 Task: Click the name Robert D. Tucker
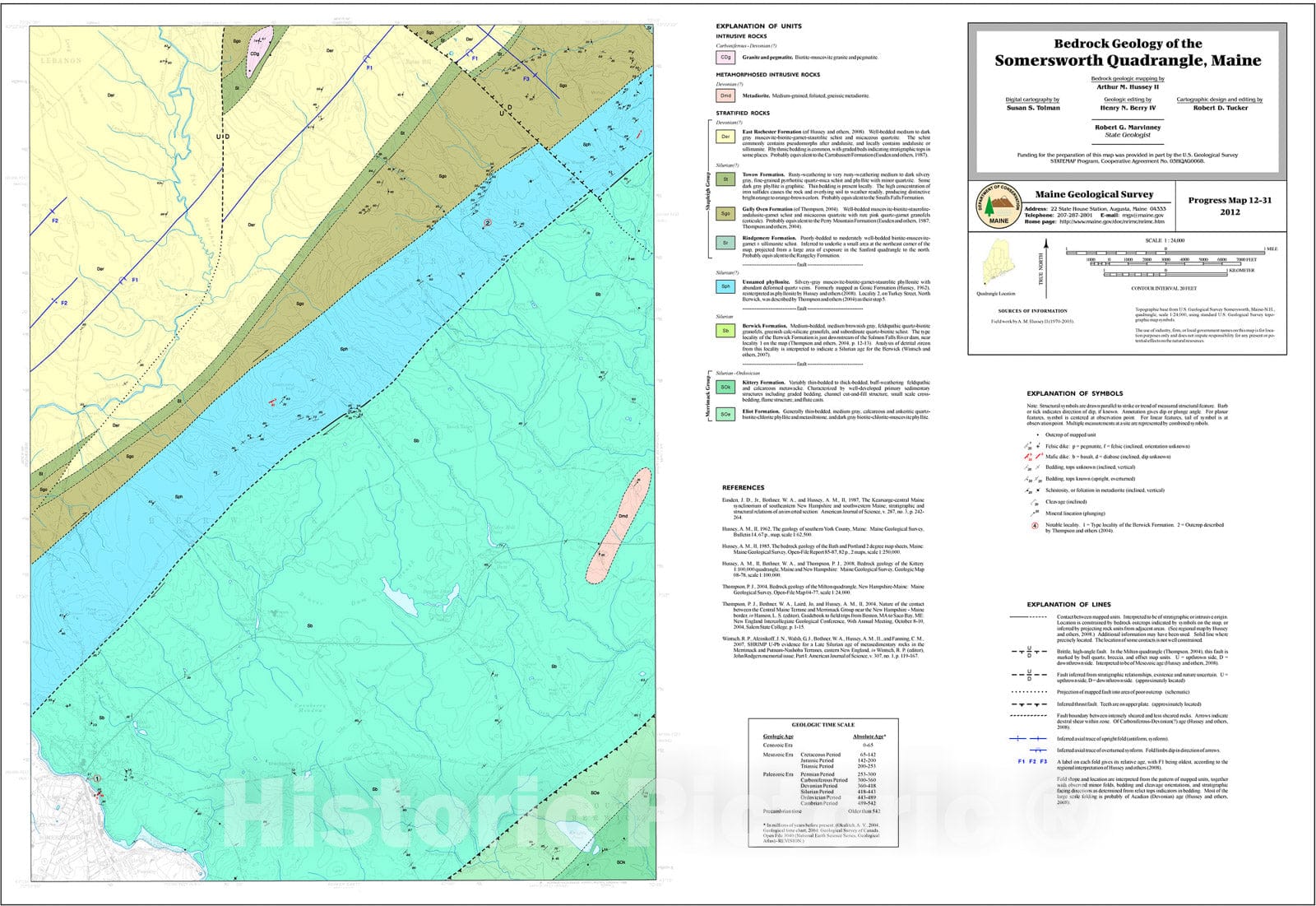coord(1221,108)
